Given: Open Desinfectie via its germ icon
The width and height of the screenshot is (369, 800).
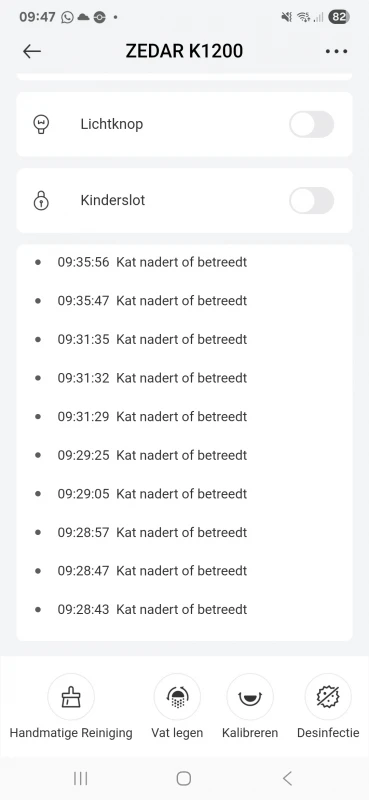Looking at the screenshot, I should point(328,696).
